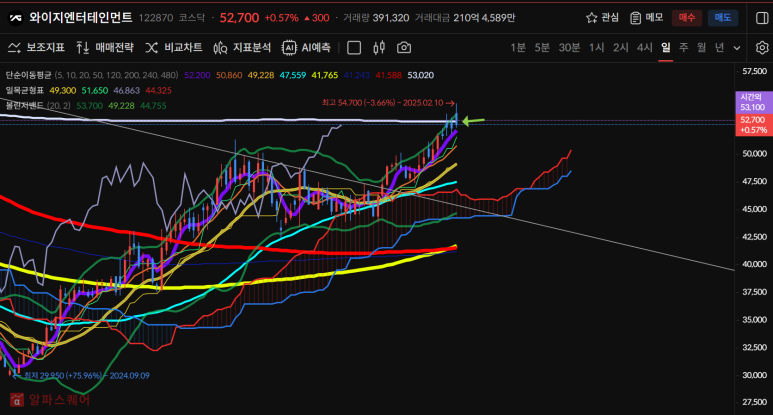This screenshot has width=773, height=415.
Task: Capture chart with camera icon
Action: 404,48
